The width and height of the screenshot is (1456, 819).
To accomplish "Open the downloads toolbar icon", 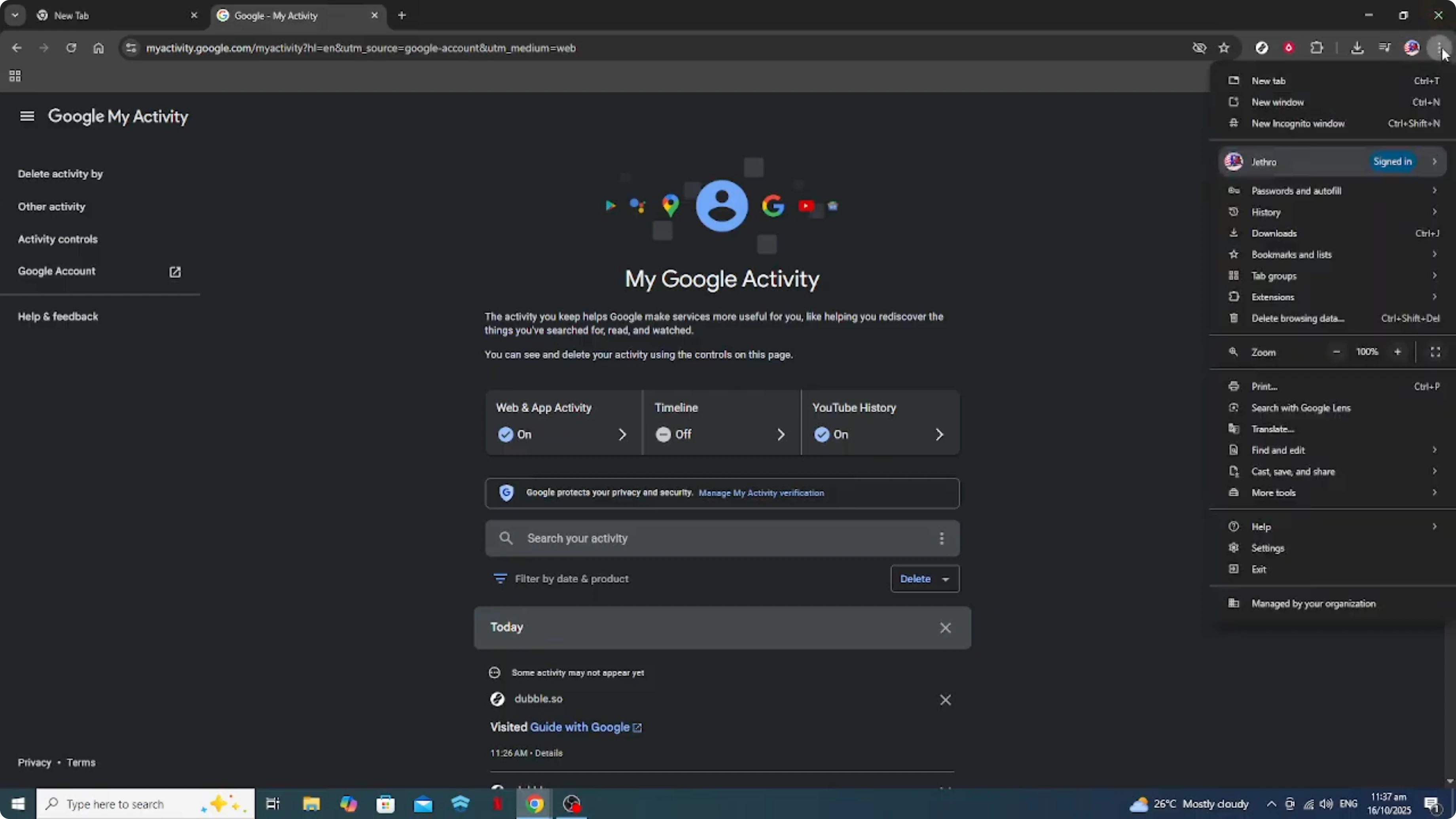I will click(1357, 48).
